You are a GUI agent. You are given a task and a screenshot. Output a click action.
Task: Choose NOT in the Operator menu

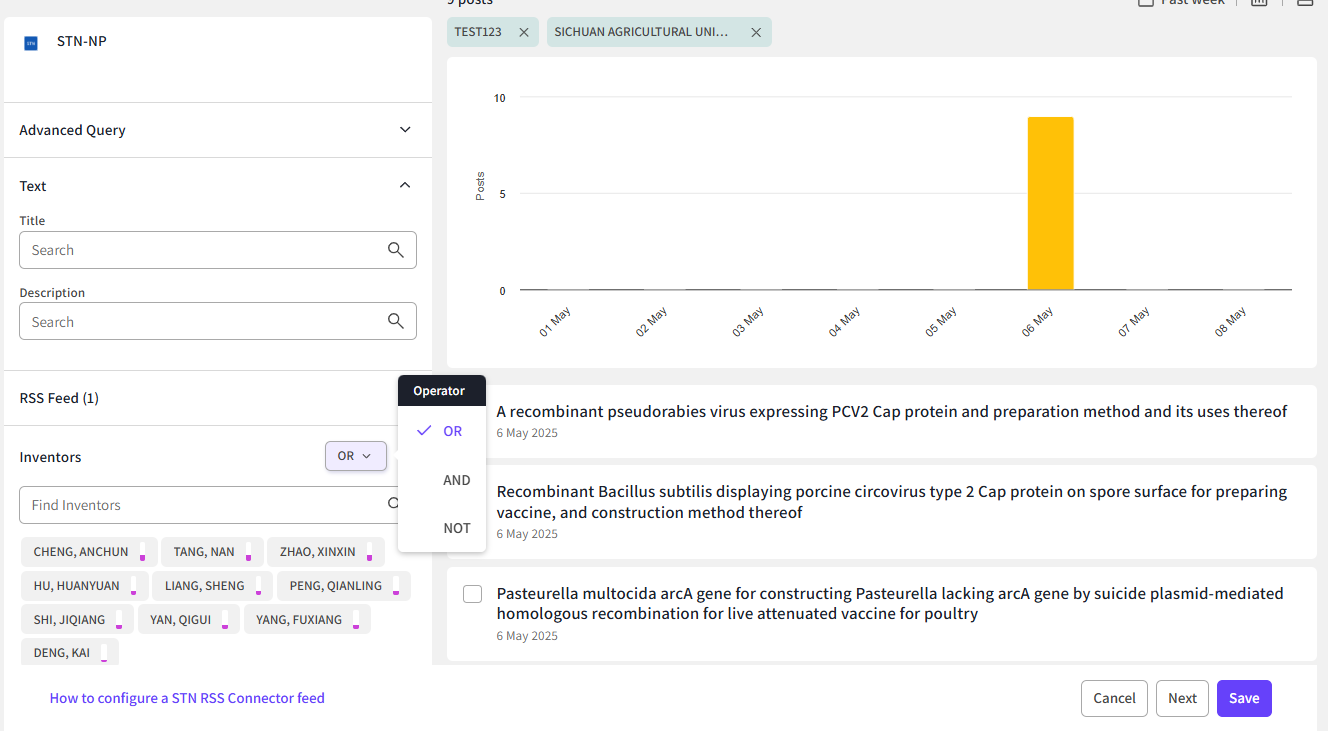pyautogui.click(x=456, y=528)
